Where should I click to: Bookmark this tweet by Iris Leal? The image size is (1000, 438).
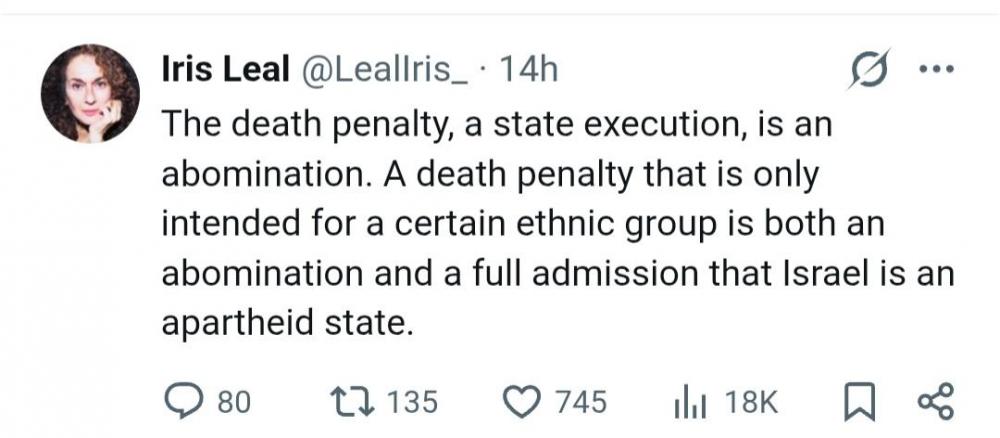(858, 403)
